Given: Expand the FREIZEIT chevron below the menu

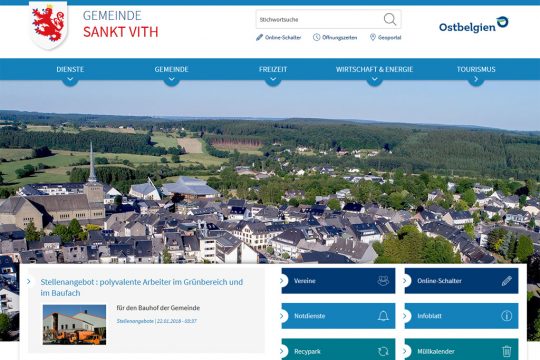Looking at the screenshot, I should tap(273, 80).
